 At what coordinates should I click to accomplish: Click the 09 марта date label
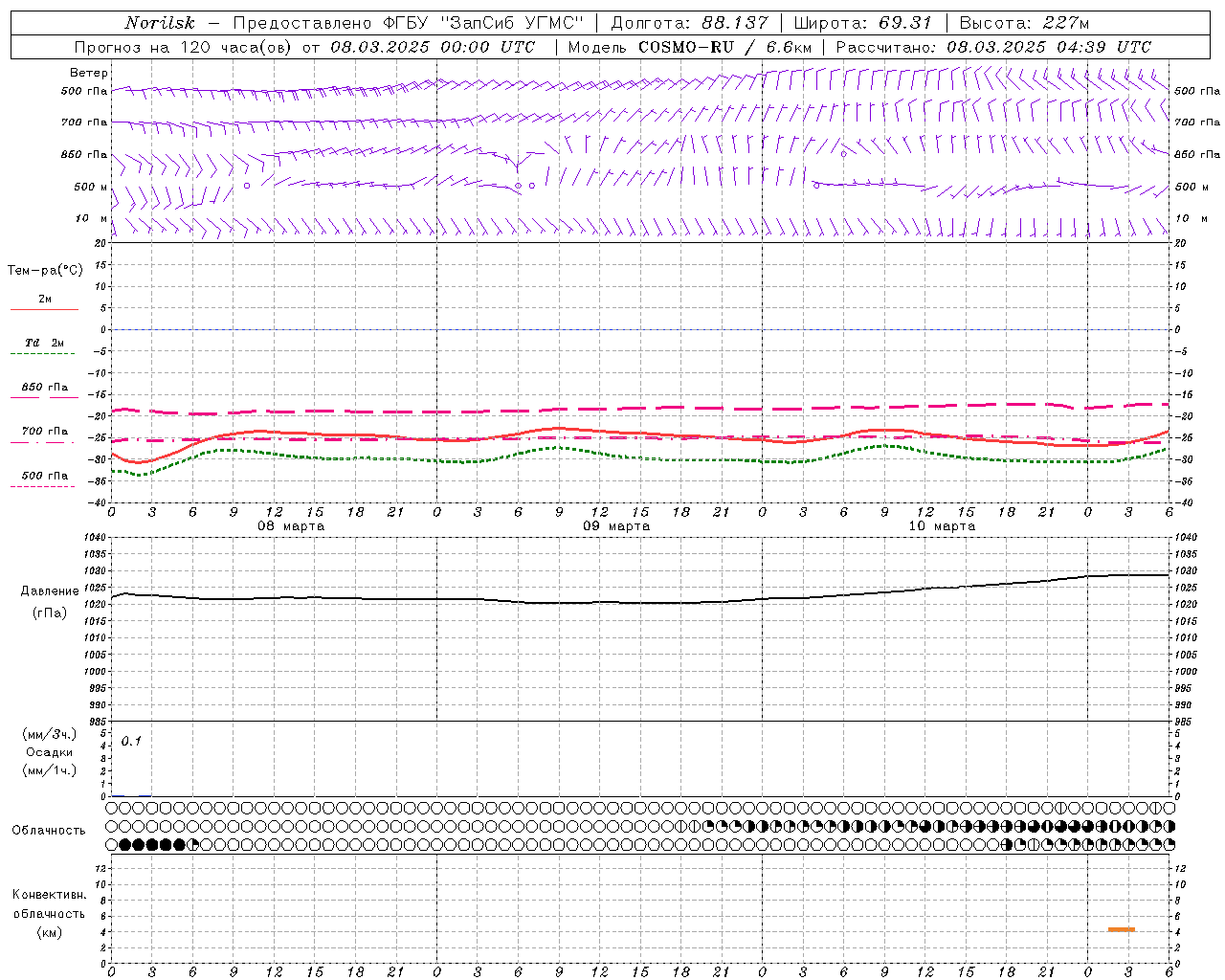[x=616, y=526]
